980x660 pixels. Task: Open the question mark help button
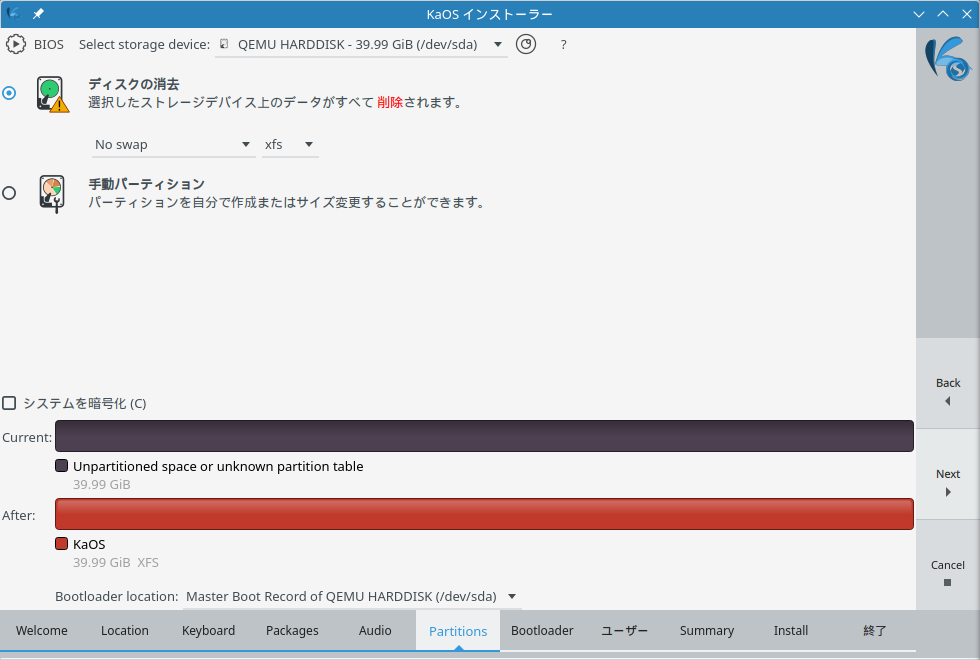[563, 44]
